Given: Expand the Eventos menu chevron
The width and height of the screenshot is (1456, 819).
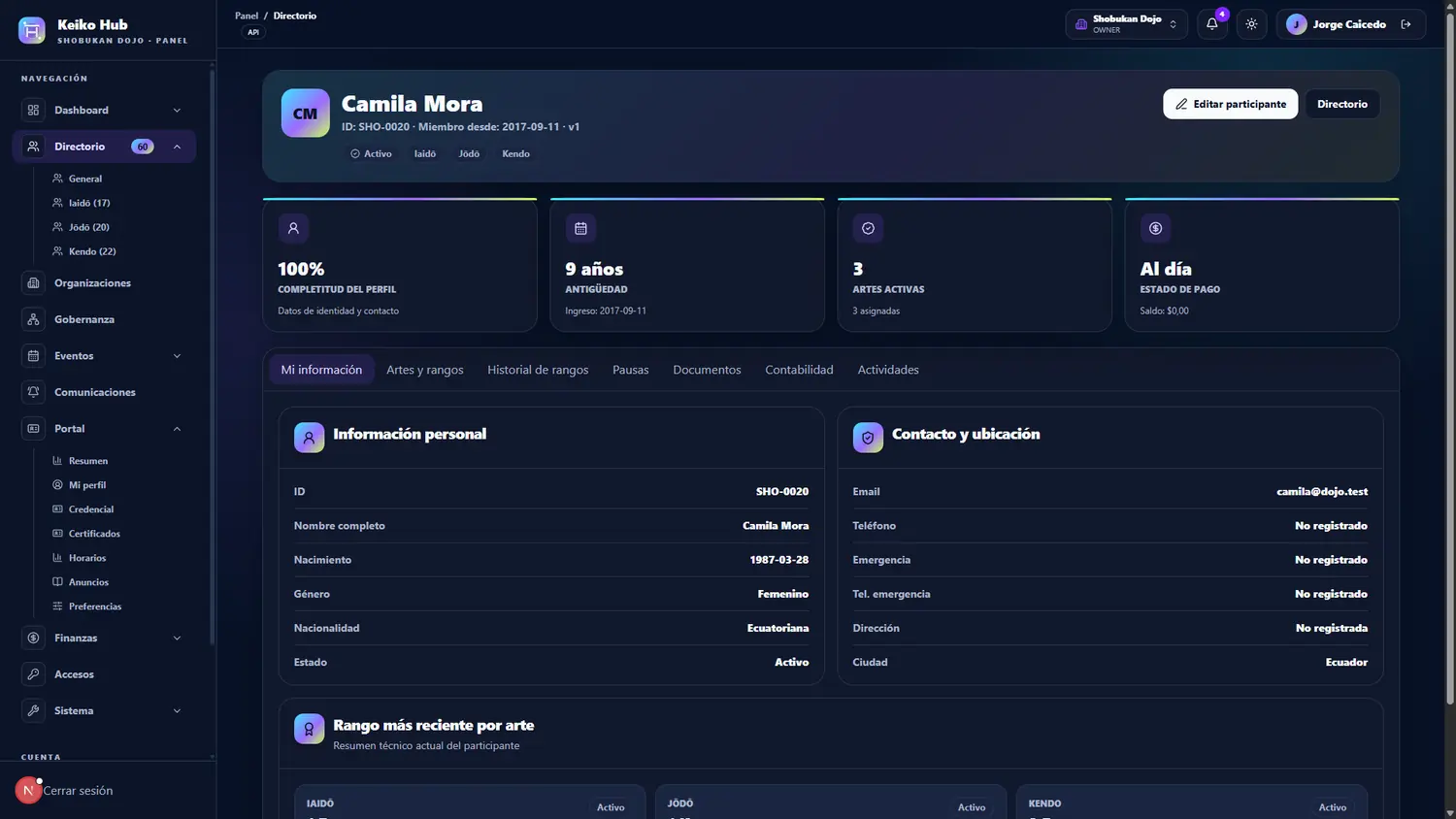Looking at the screenshot, I should tap(177, 356).
